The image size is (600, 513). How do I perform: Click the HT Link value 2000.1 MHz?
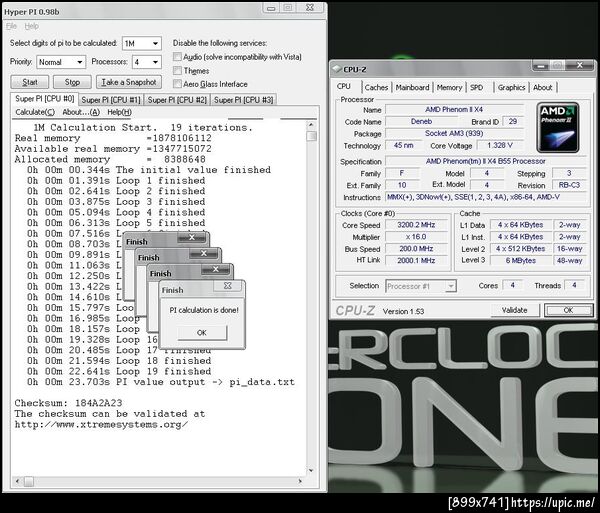coord(416,261)
